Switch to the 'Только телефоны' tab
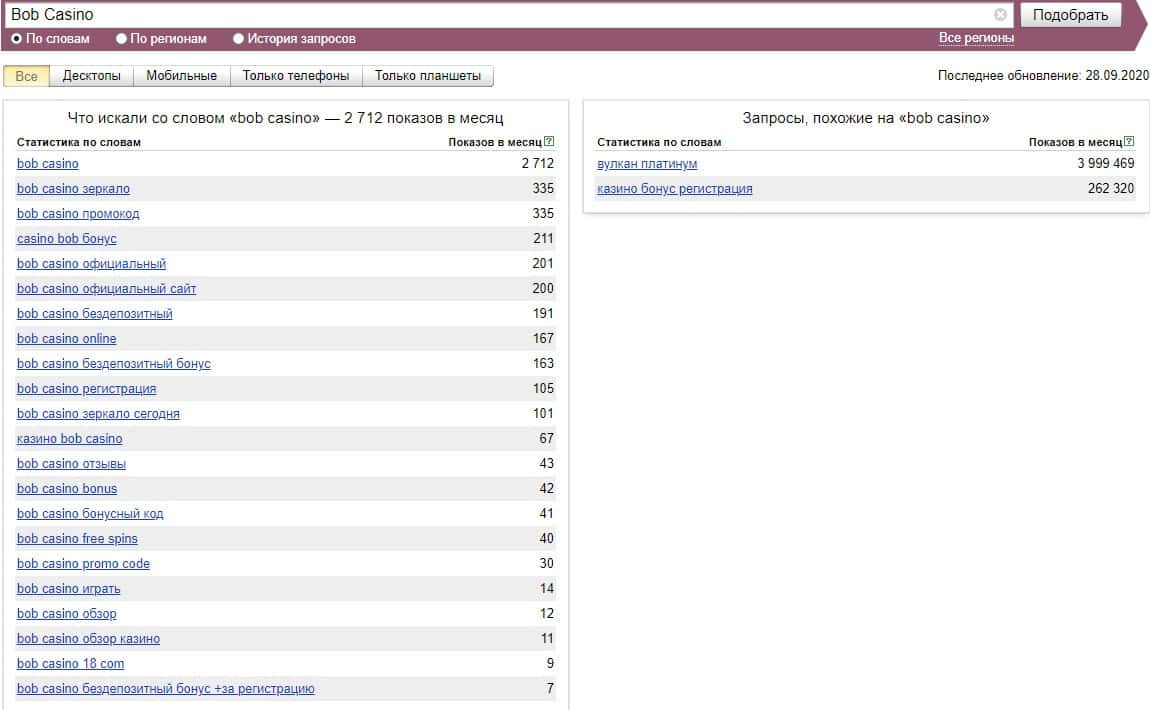Screen dimensions: 1150x710 tap(296, 76)
